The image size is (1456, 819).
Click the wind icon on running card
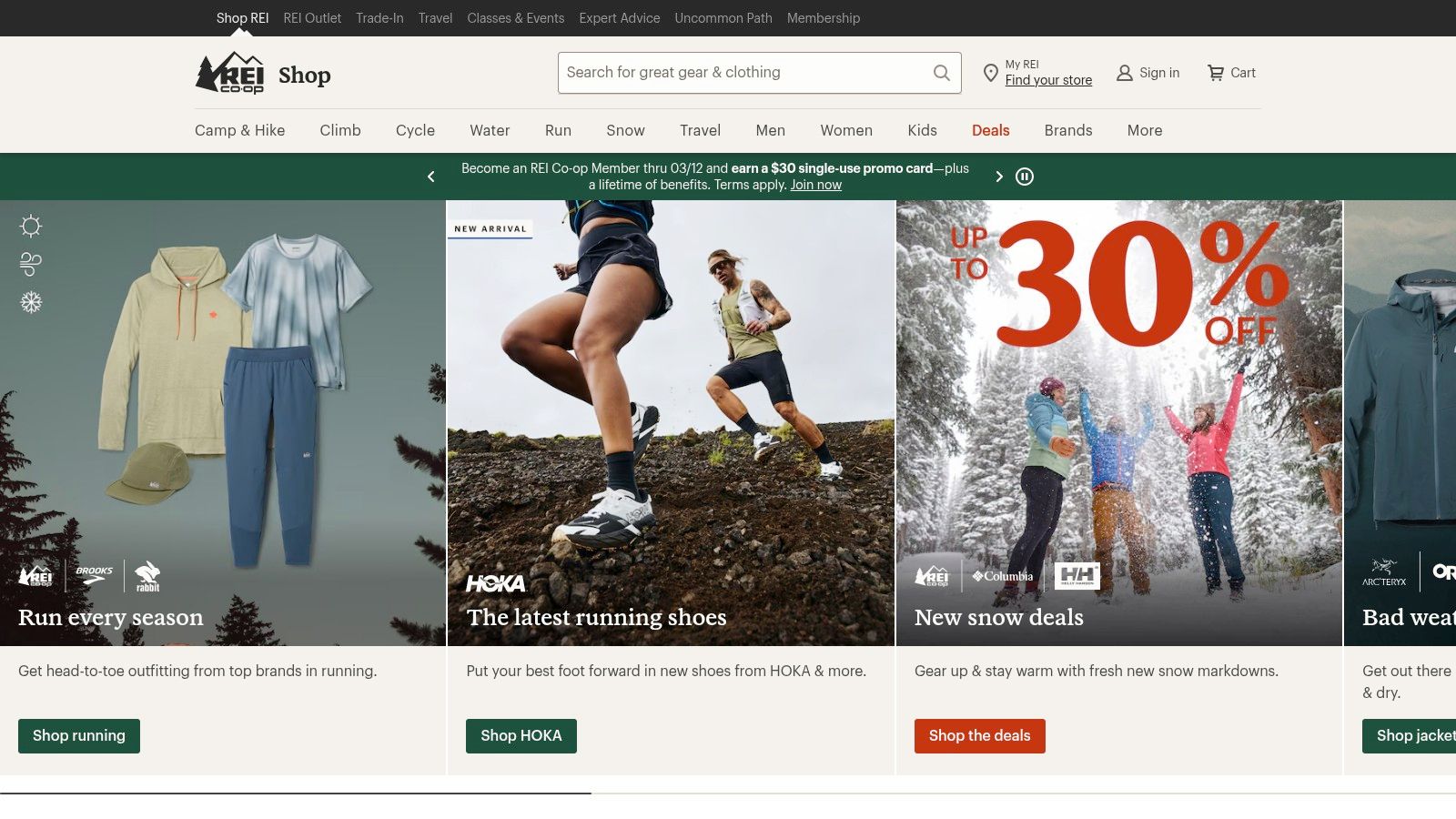click(x=31, y=264)
